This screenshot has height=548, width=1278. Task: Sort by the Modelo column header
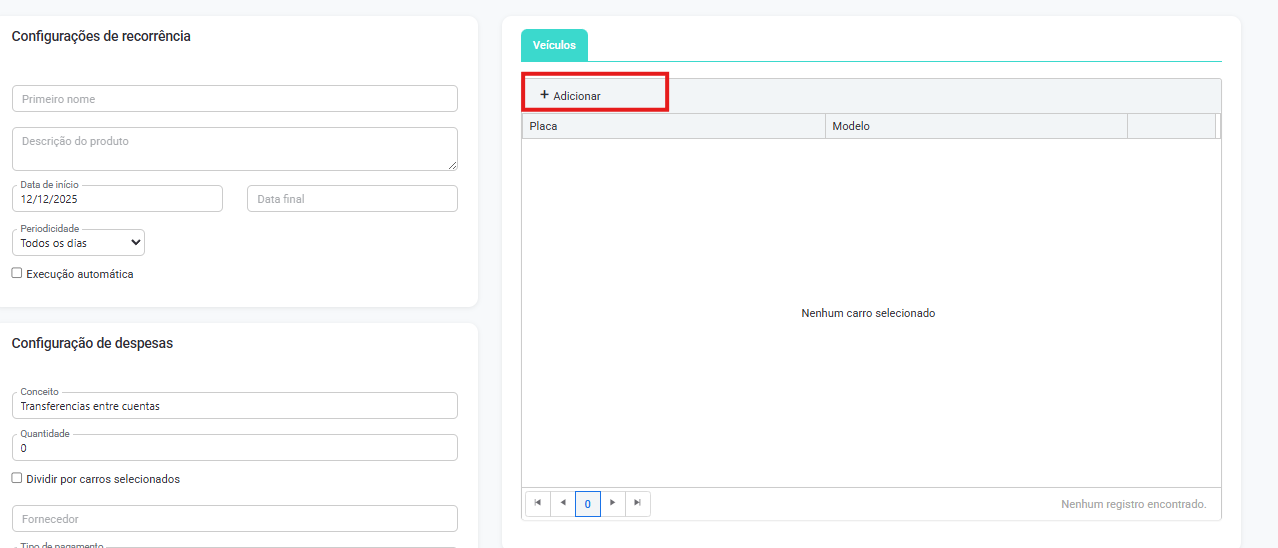click(x=975, y=126)
